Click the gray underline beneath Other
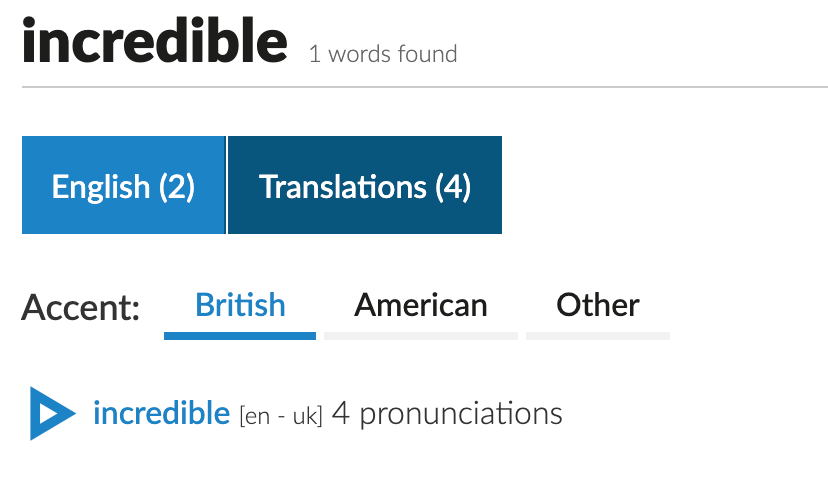 [598, 335]
